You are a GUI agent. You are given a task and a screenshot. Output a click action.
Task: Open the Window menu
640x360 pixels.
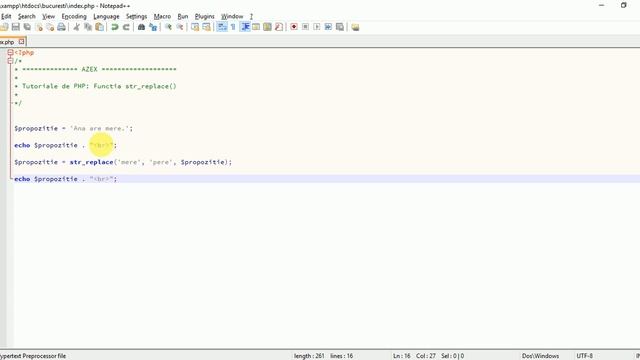coord(232,16)
